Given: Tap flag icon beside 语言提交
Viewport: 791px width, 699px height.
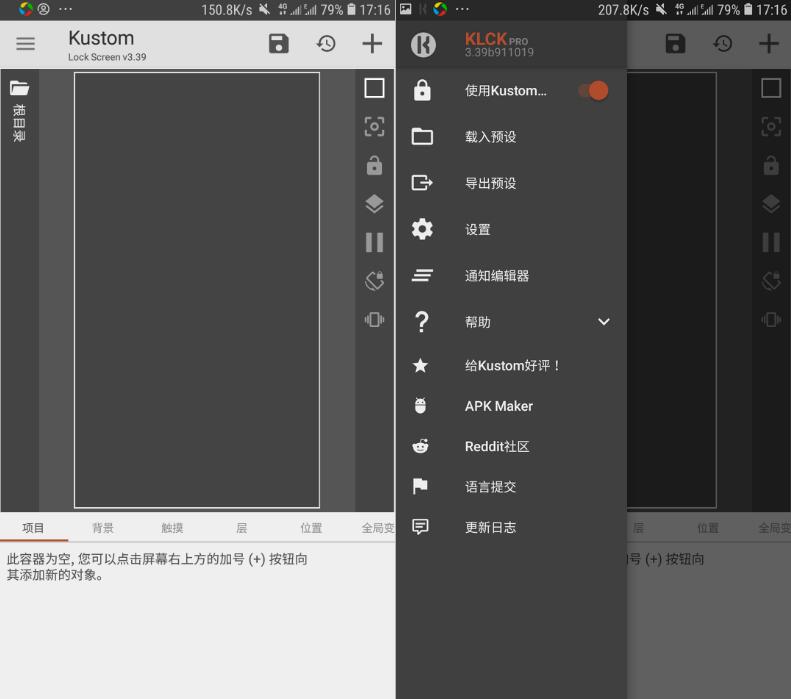Looking at the screenshot, I should [x=420, y=486].
